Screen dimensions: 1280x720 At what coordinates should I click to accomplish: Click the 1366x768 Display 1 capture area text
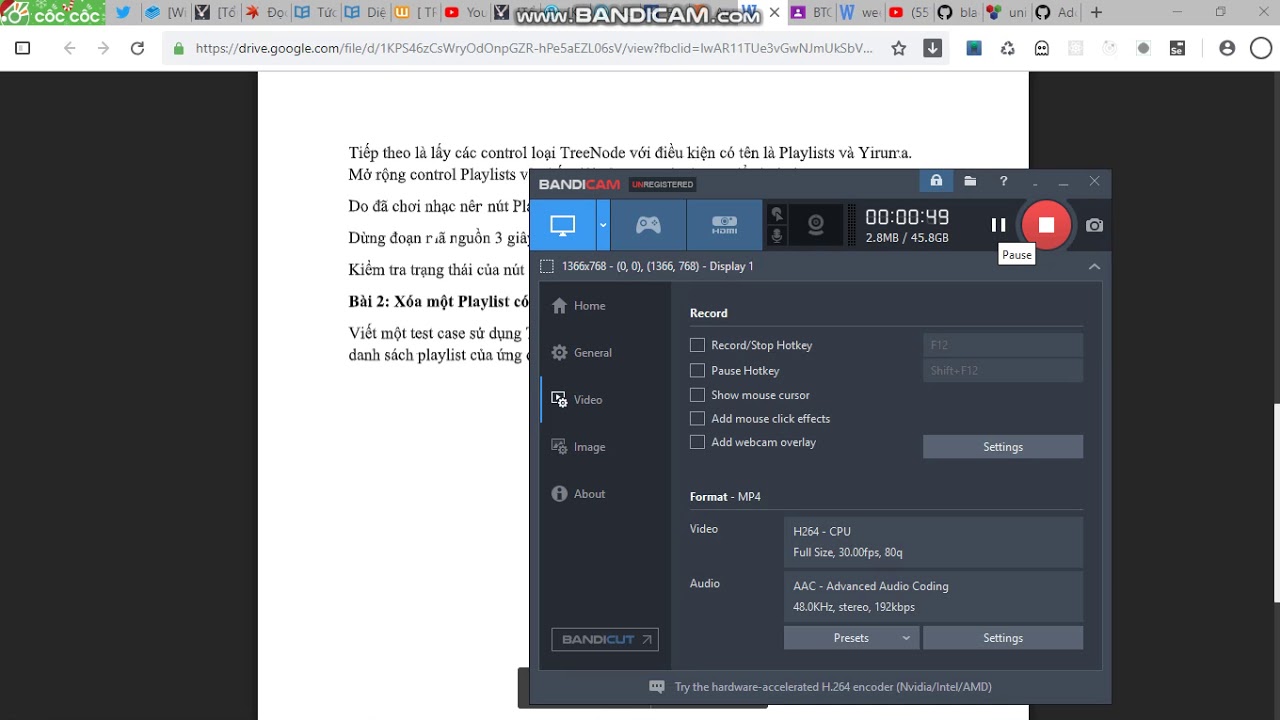[657, 266]
